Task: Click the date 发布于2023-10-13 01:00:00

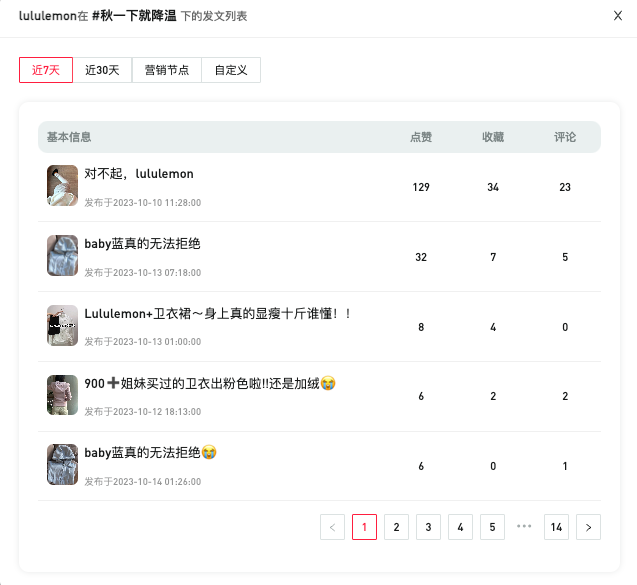Action: 143,342
